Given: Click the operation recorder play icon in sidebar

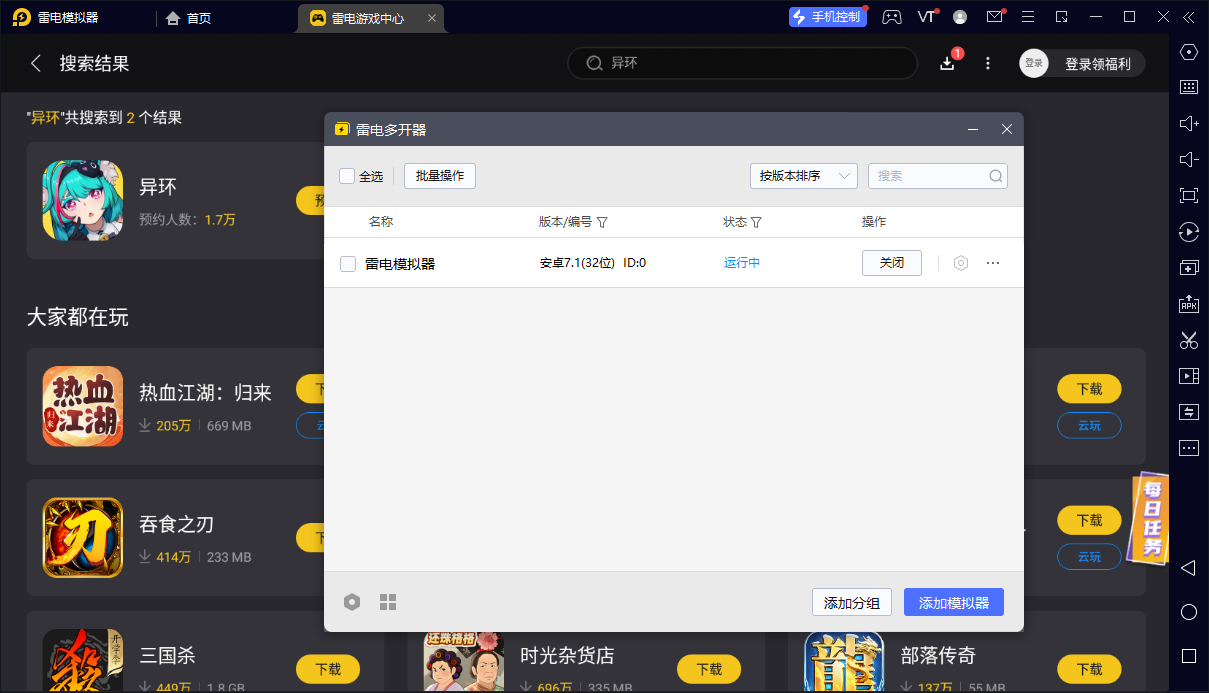Looking at the screenshot, I should (1189, 232).
